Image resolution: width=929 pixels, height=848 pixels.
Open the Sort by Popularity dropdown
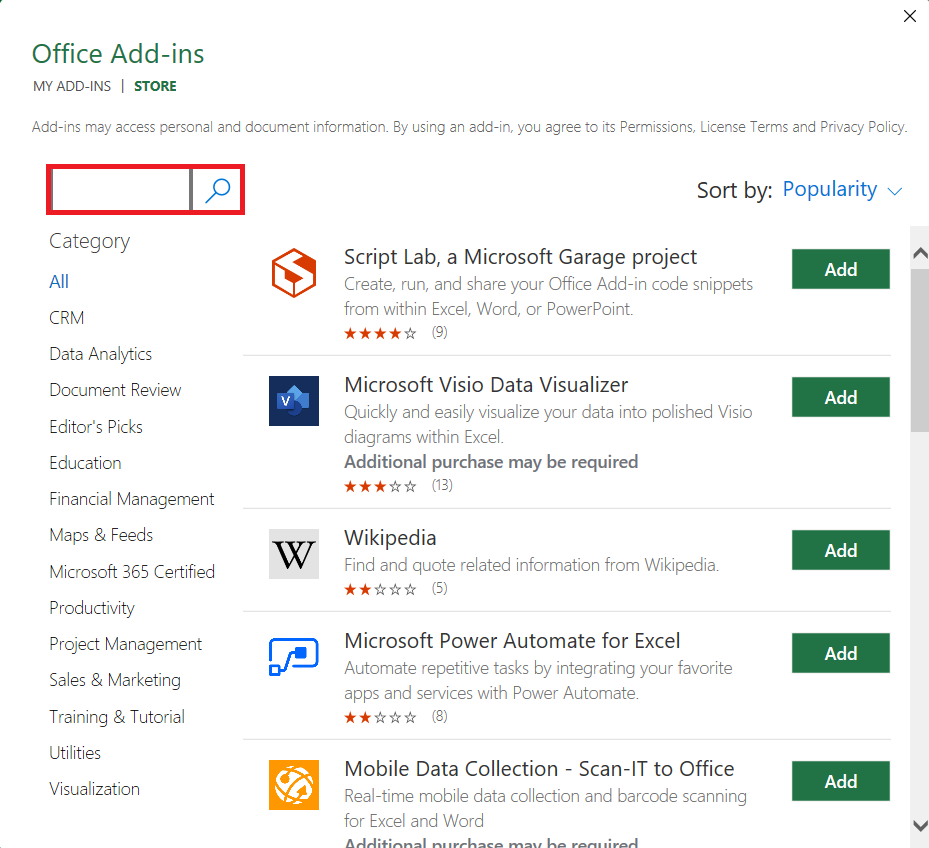pyautogui.click(x=842, y=190)
